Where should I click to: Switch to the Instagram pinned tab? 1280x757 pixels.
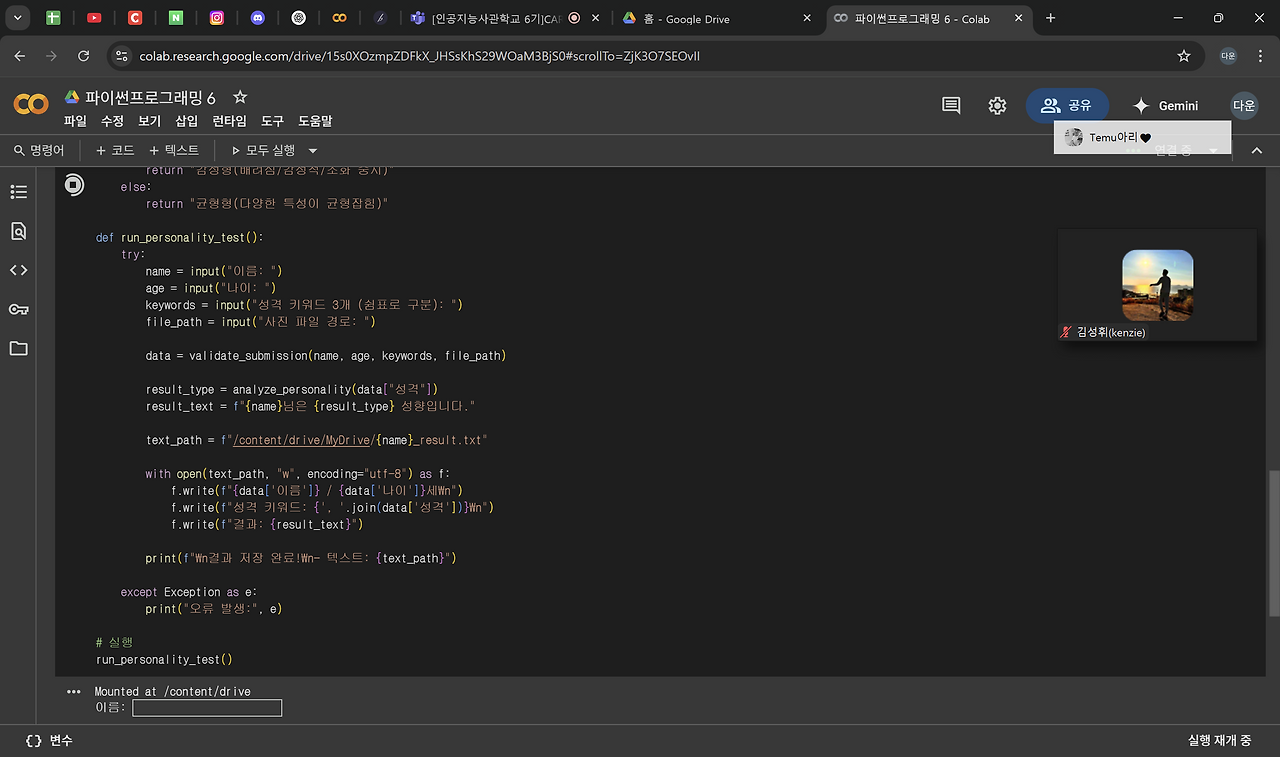tap(217, 18)
